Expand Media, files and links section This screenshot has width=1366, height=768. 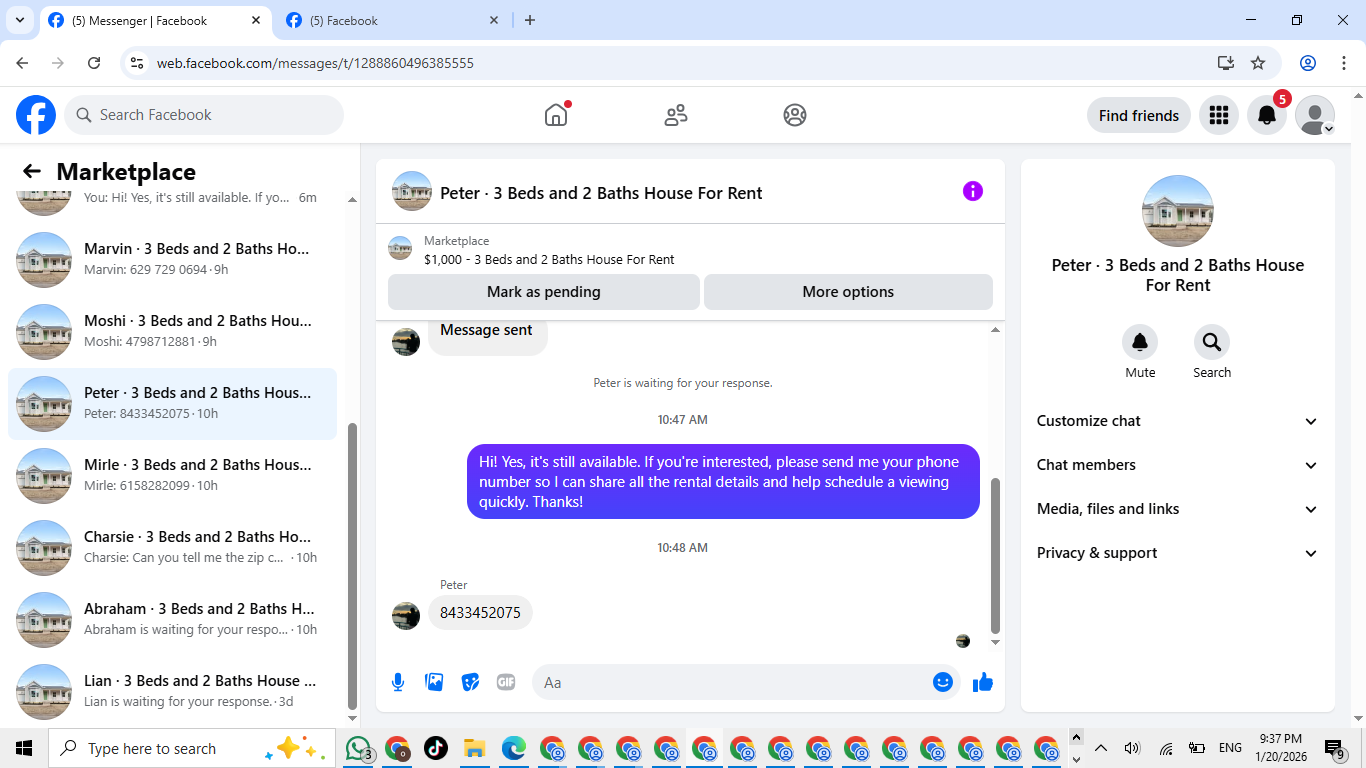tap(1178, 509)
